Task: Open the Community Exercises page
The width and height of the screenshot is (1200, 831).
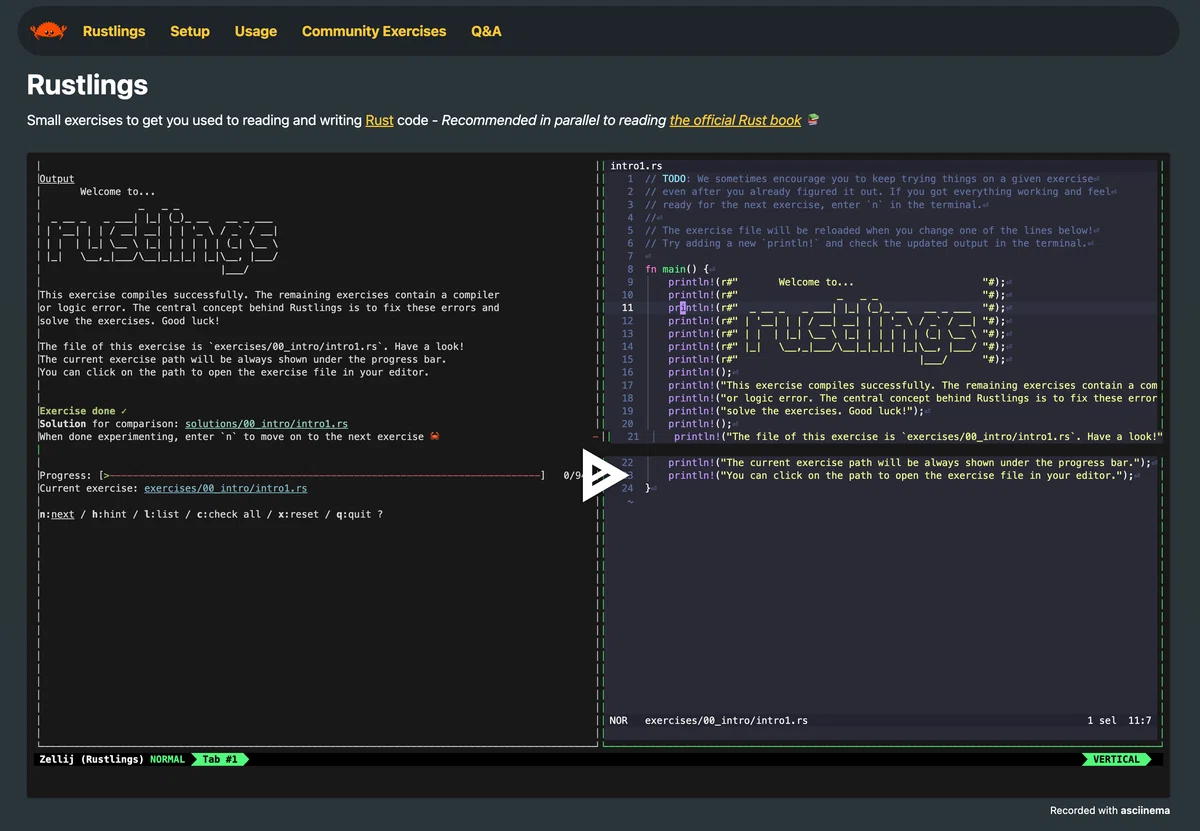Action: pos(374,31)
